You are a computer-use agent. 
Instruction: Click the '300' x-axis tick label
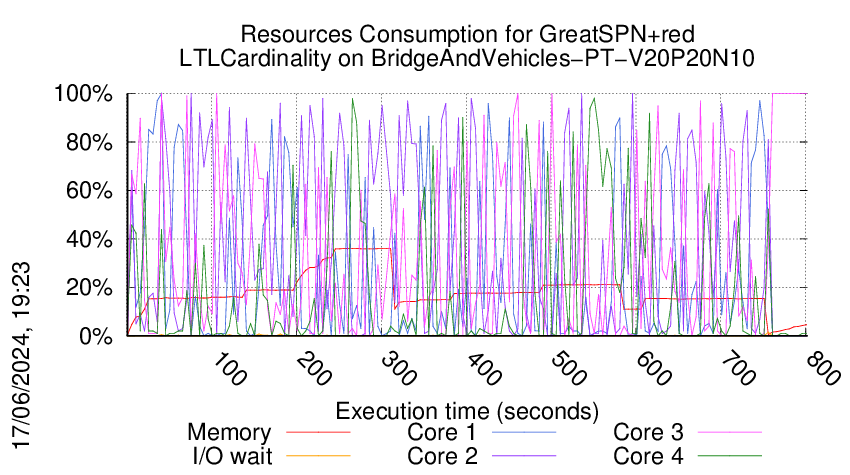pyautogui.click(x=399, y=370)
